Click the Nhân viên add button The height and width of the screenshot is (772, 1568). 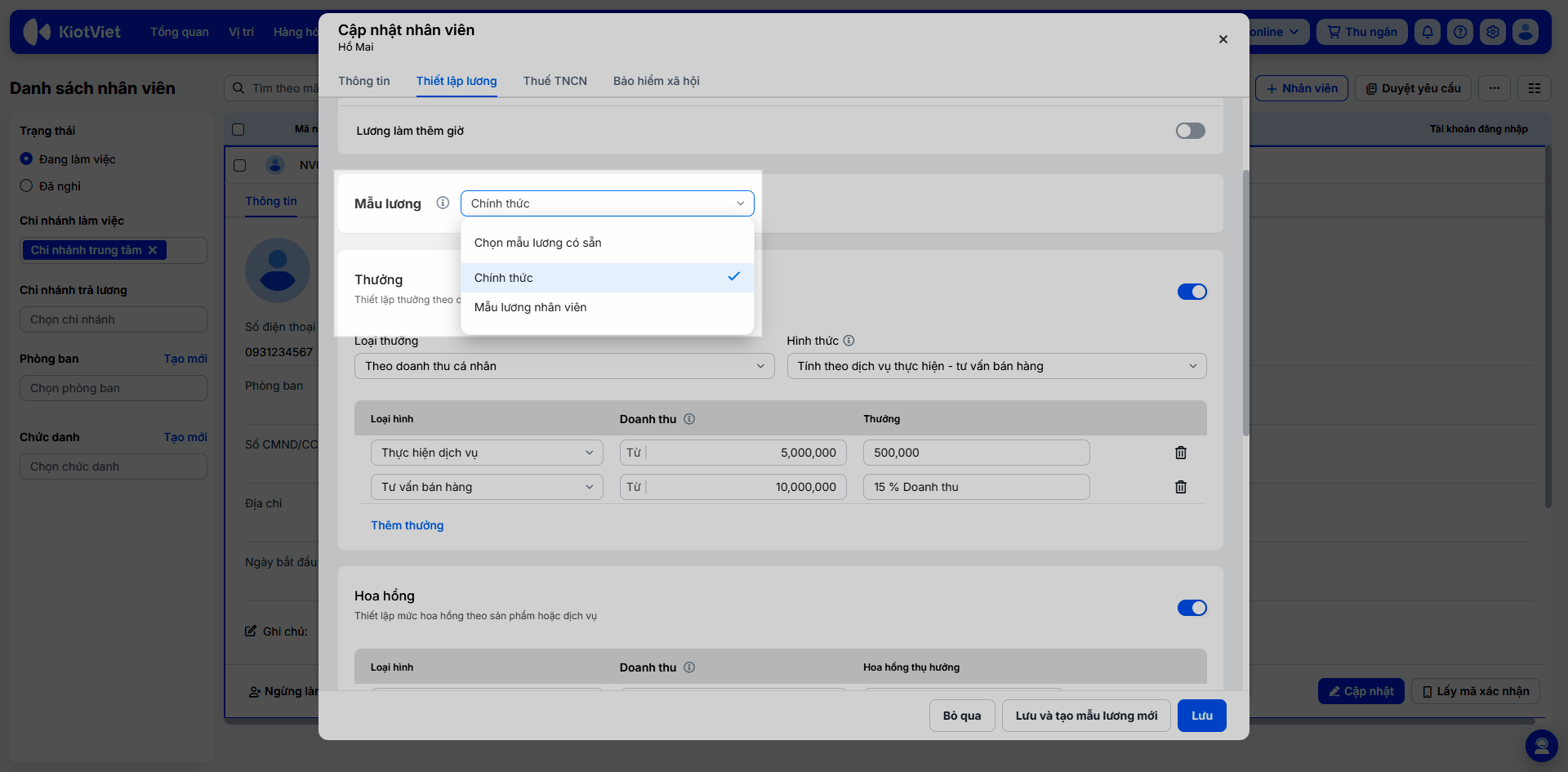(1302, 88)
